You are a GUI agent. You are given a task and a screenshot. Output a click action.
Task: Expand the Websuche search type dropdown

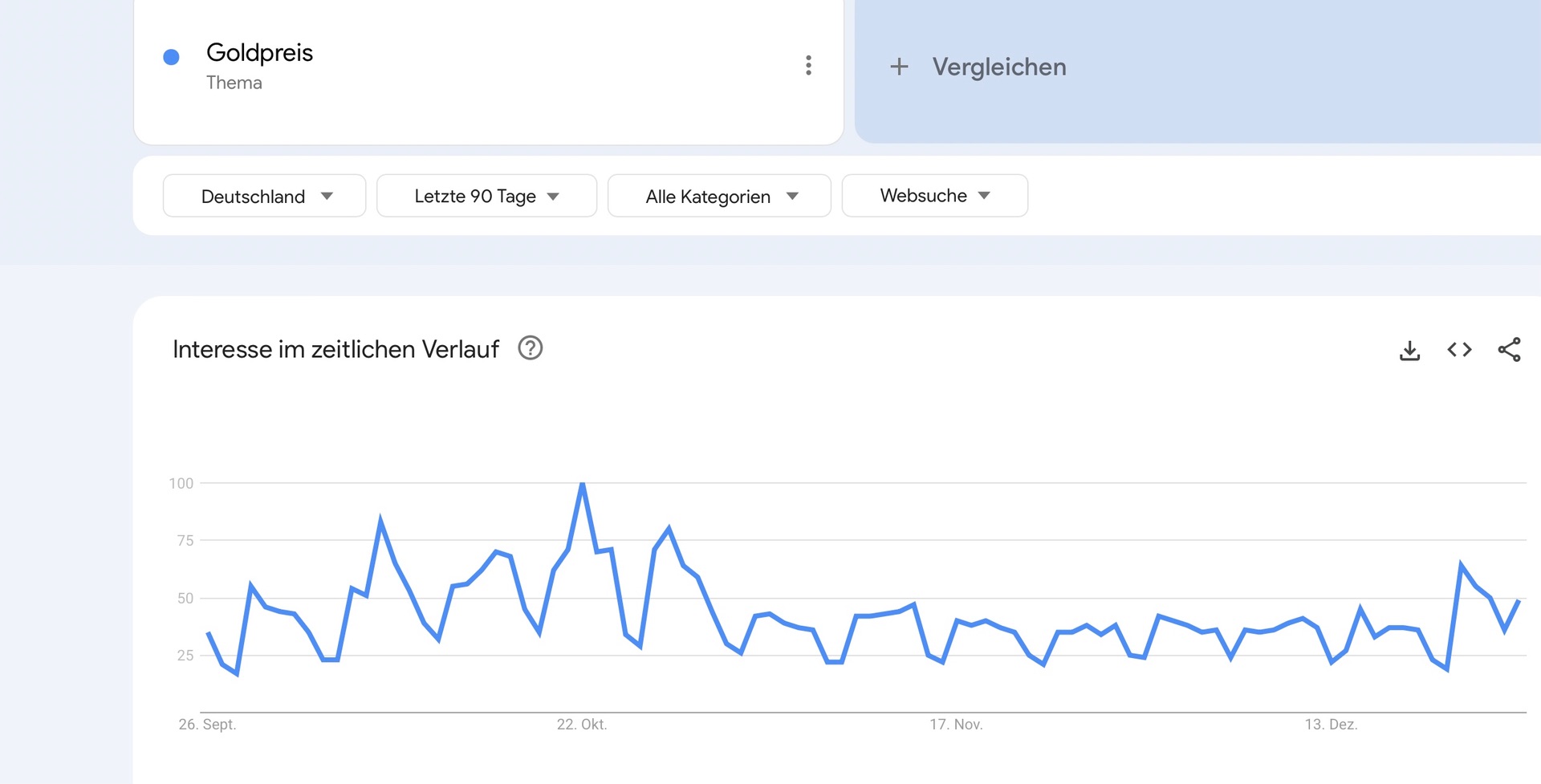click(934, 196)
